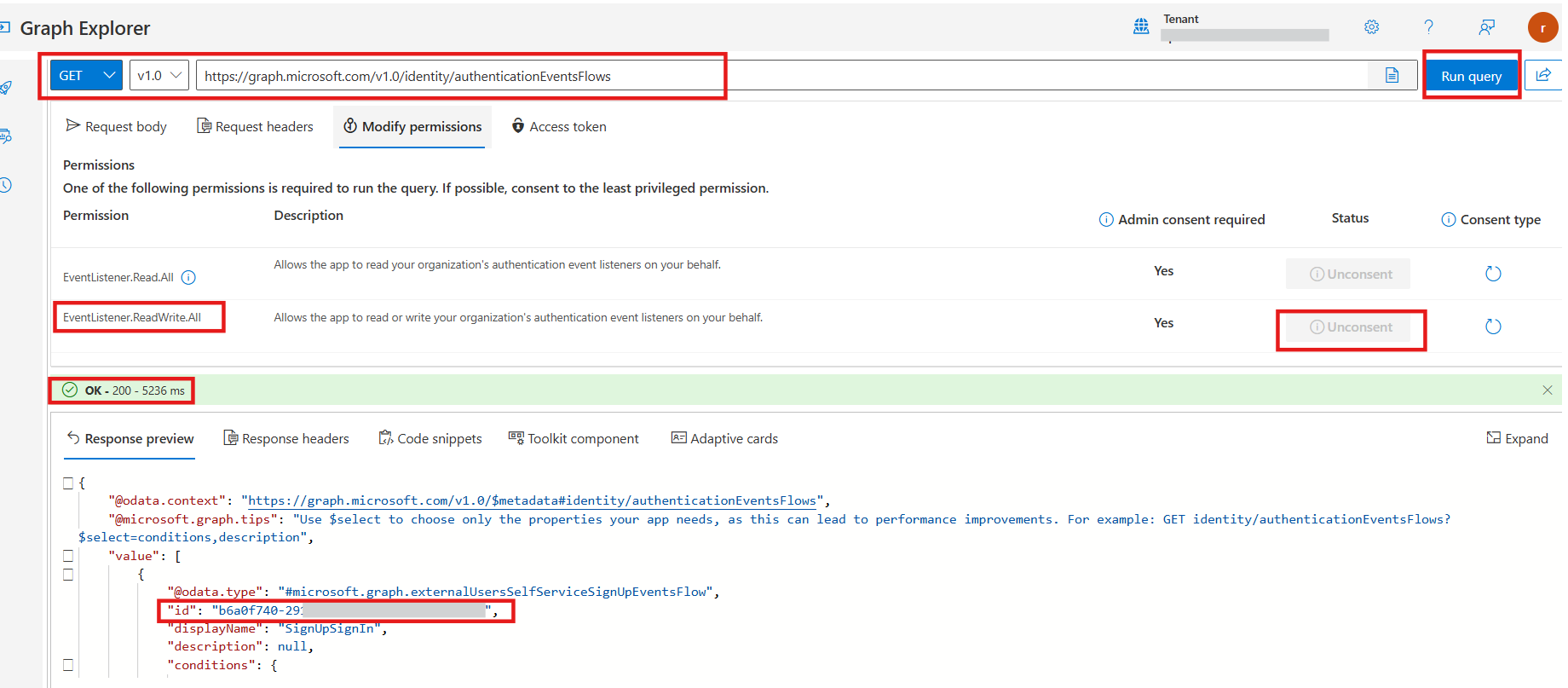Image resolution: width=1568 pixels, height=688 pixels.
Task: Collapse the root JSON object
Action: coord(68,483)
